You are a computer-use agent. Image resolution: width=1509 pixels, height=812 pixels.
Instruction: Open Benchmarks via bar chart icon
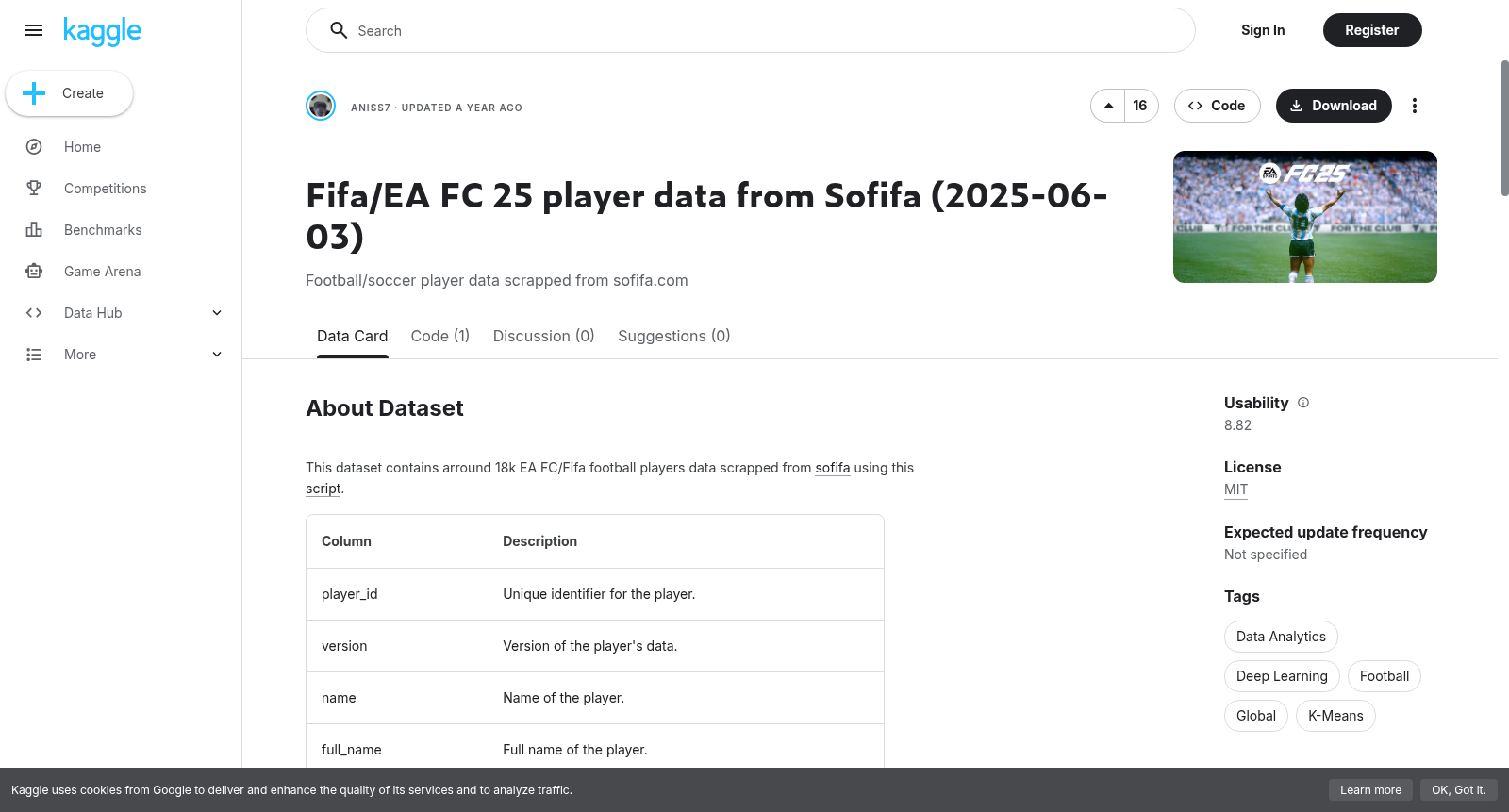coord(34,230)
